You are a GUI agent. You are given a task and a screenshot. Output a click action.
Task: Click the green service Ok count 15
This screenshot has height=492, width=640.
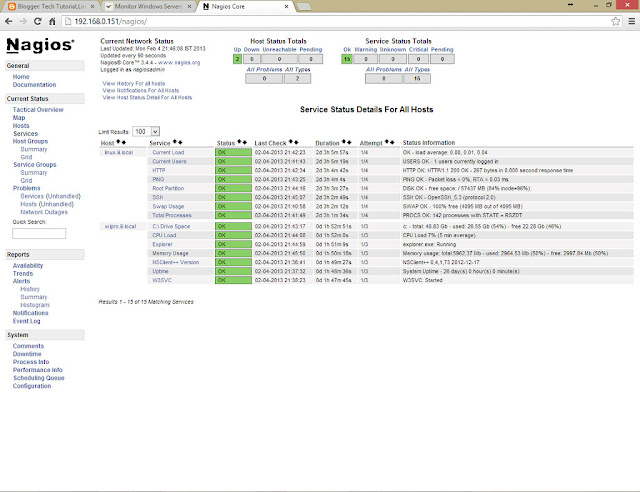pos(347,59)
